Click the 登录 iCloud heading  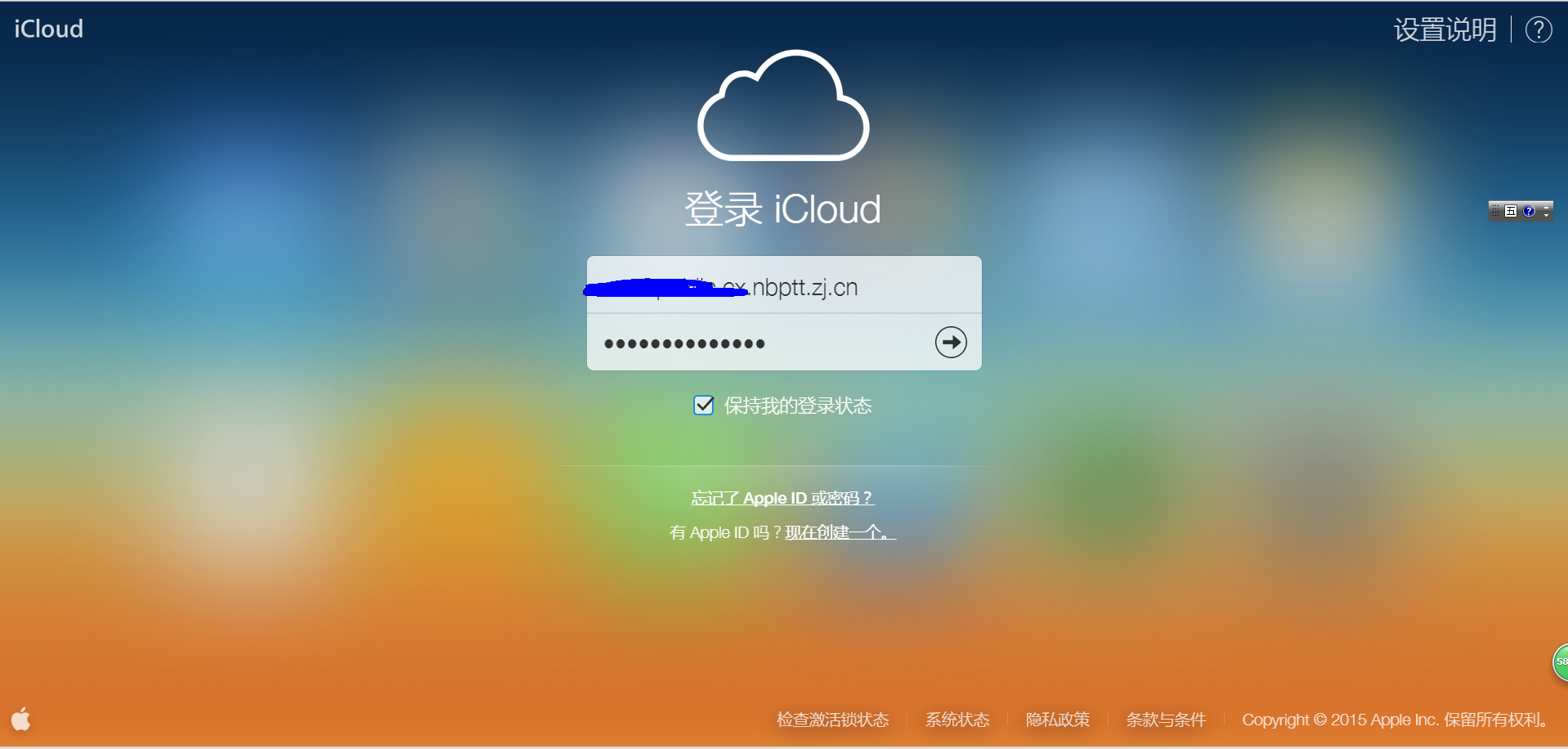click(x=782, y=209)
